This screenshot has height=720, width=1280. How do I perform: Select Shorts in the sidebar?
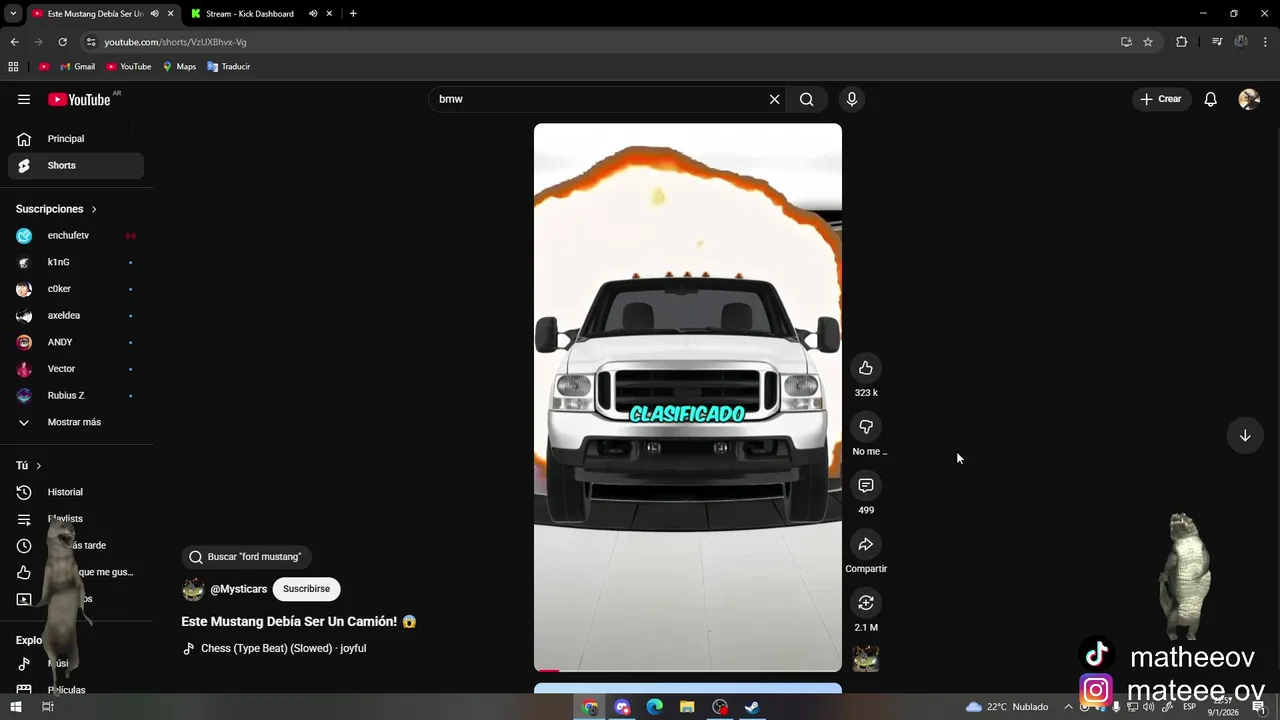point(76,165)
